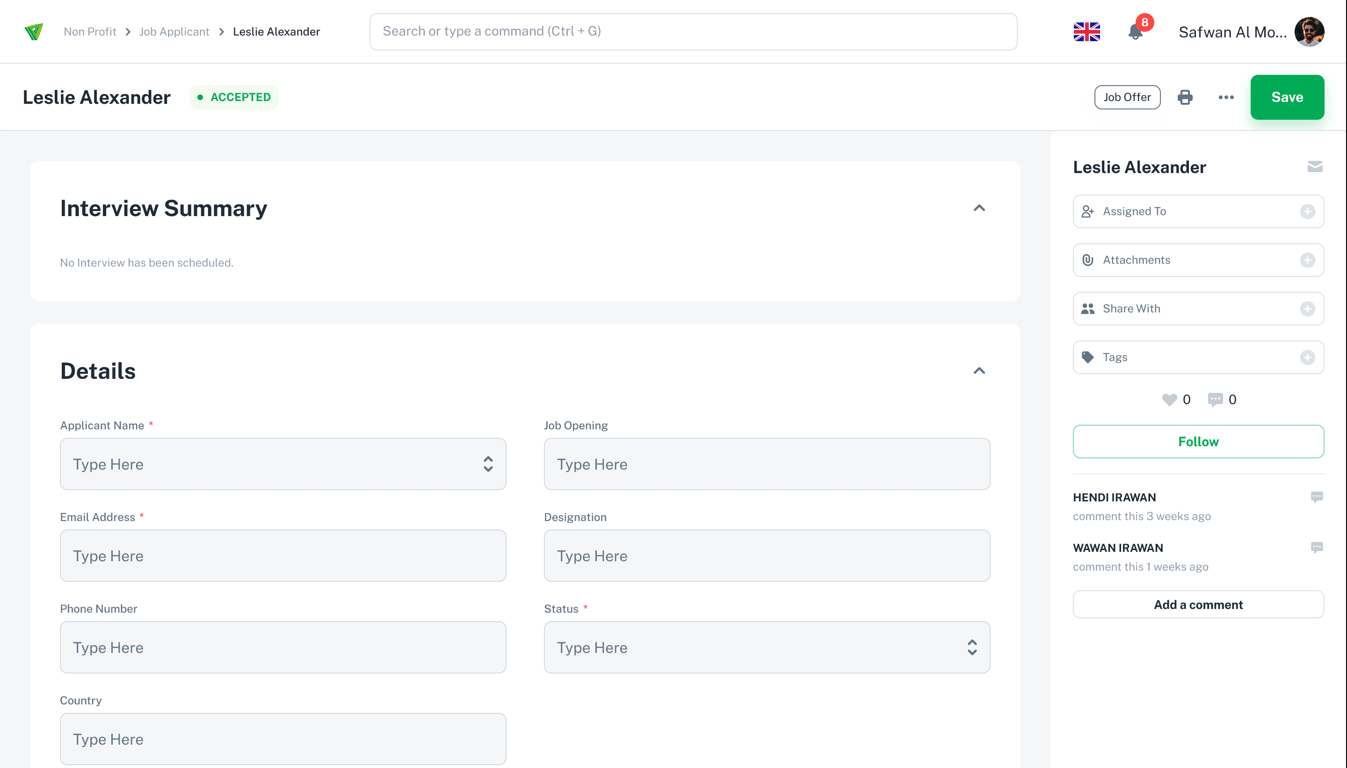Screen dimensions: 1347x768
Task: Click the envelope icon beside Leslie Alexander
Action: click(x=1315, y=167)
